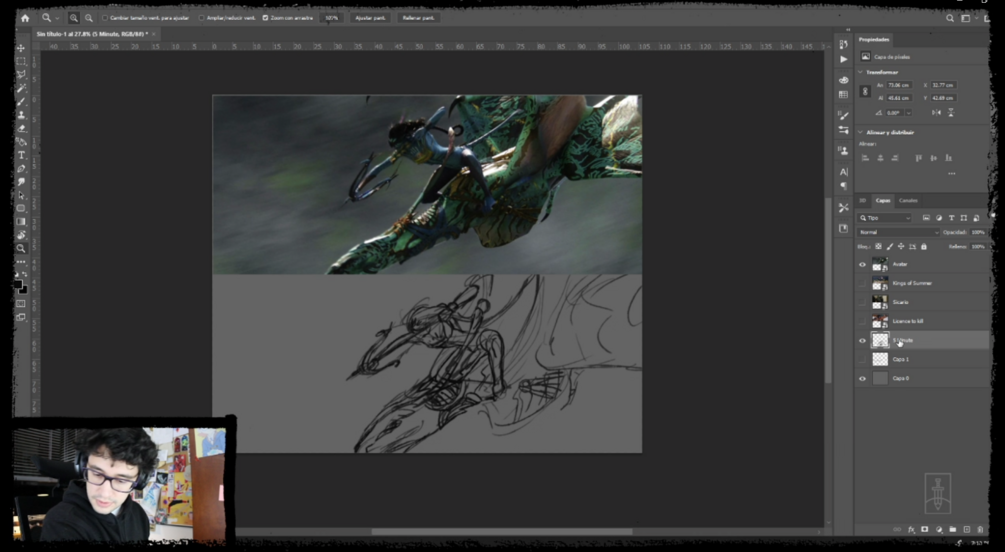Hide the Avatar layer
1005x552 pixels.
tap(862, 265)
